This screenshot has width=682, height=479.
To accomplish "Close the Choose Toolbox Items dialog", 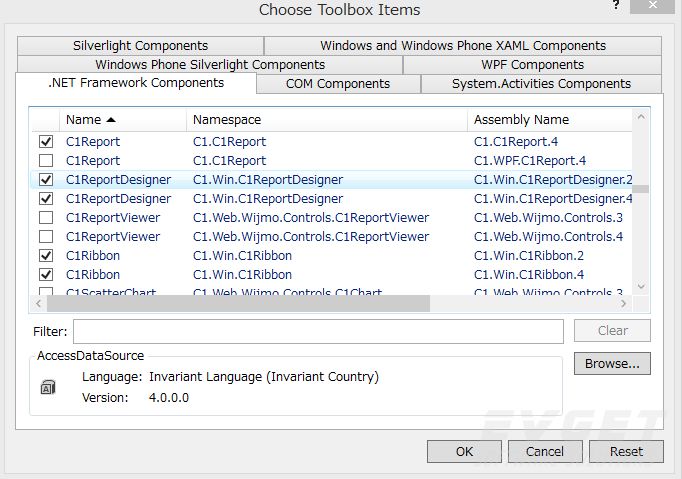I will tap(653, 6).
